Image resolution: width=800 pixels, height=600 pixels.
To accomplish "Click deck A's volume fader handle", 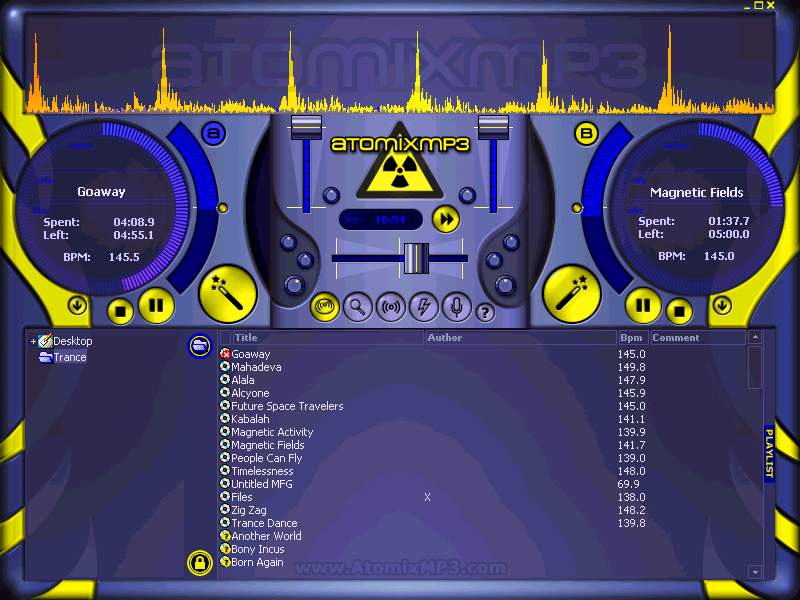I will pos(306,127).
